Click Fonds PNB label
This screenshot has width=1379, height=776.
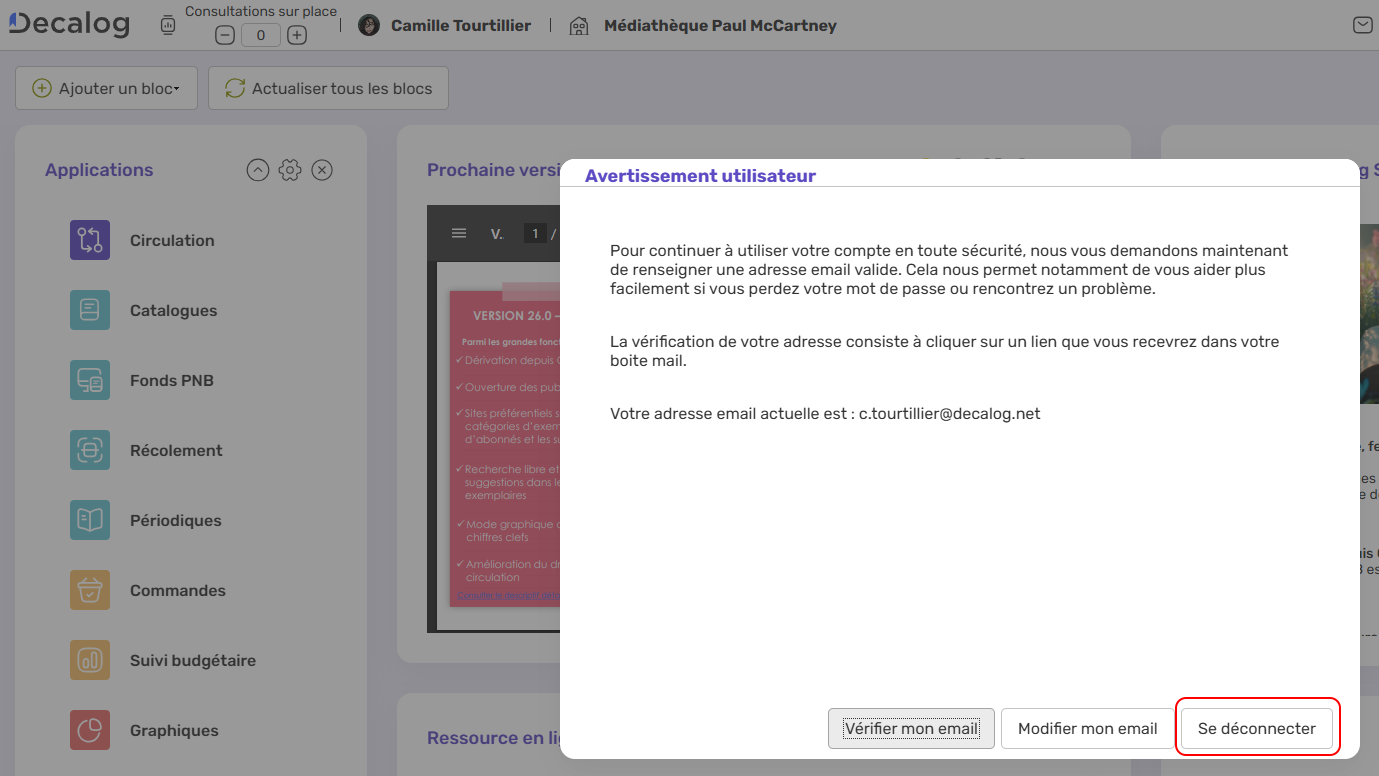[172, 380]
